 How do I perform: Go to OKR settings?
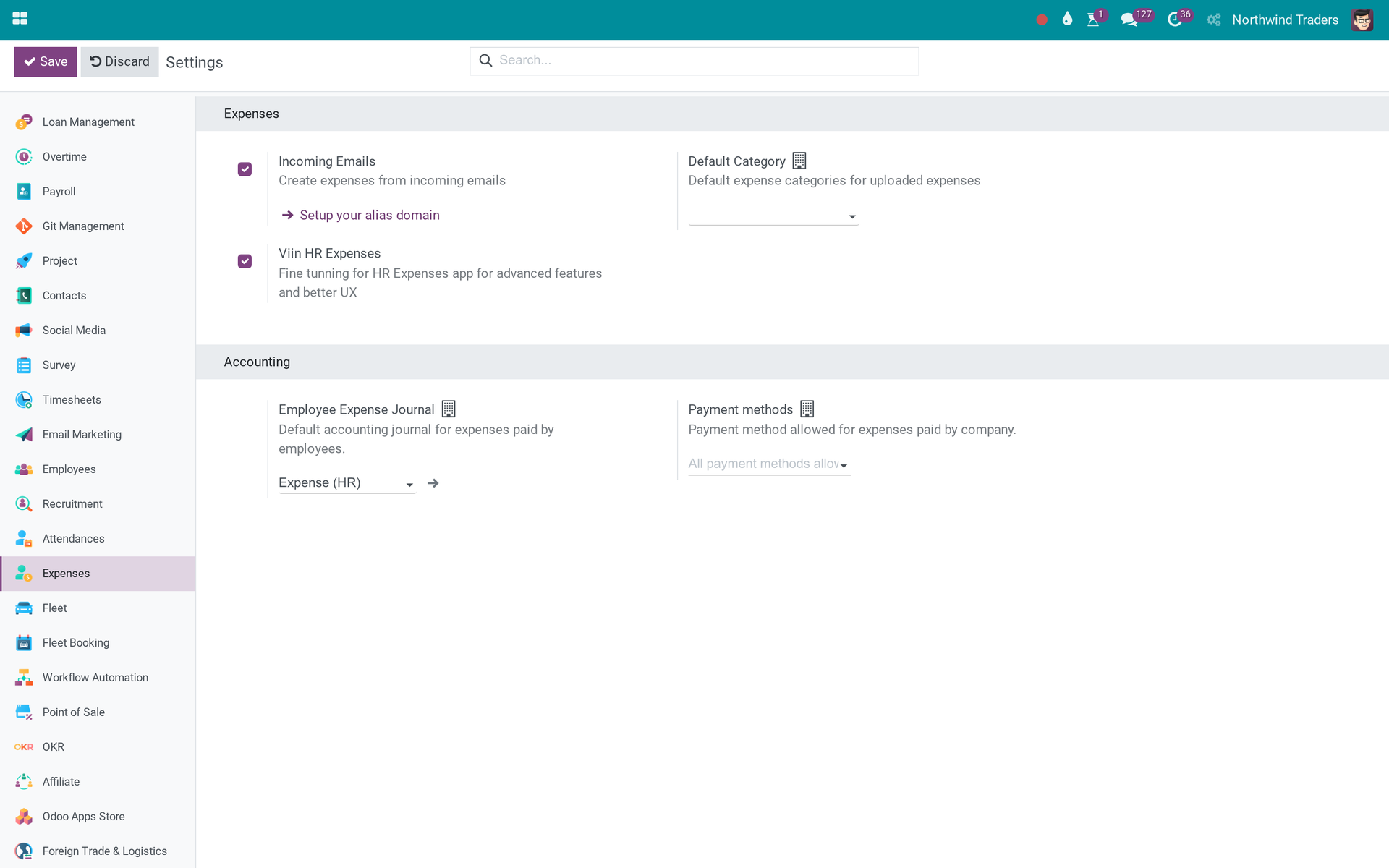click(98, 747)
